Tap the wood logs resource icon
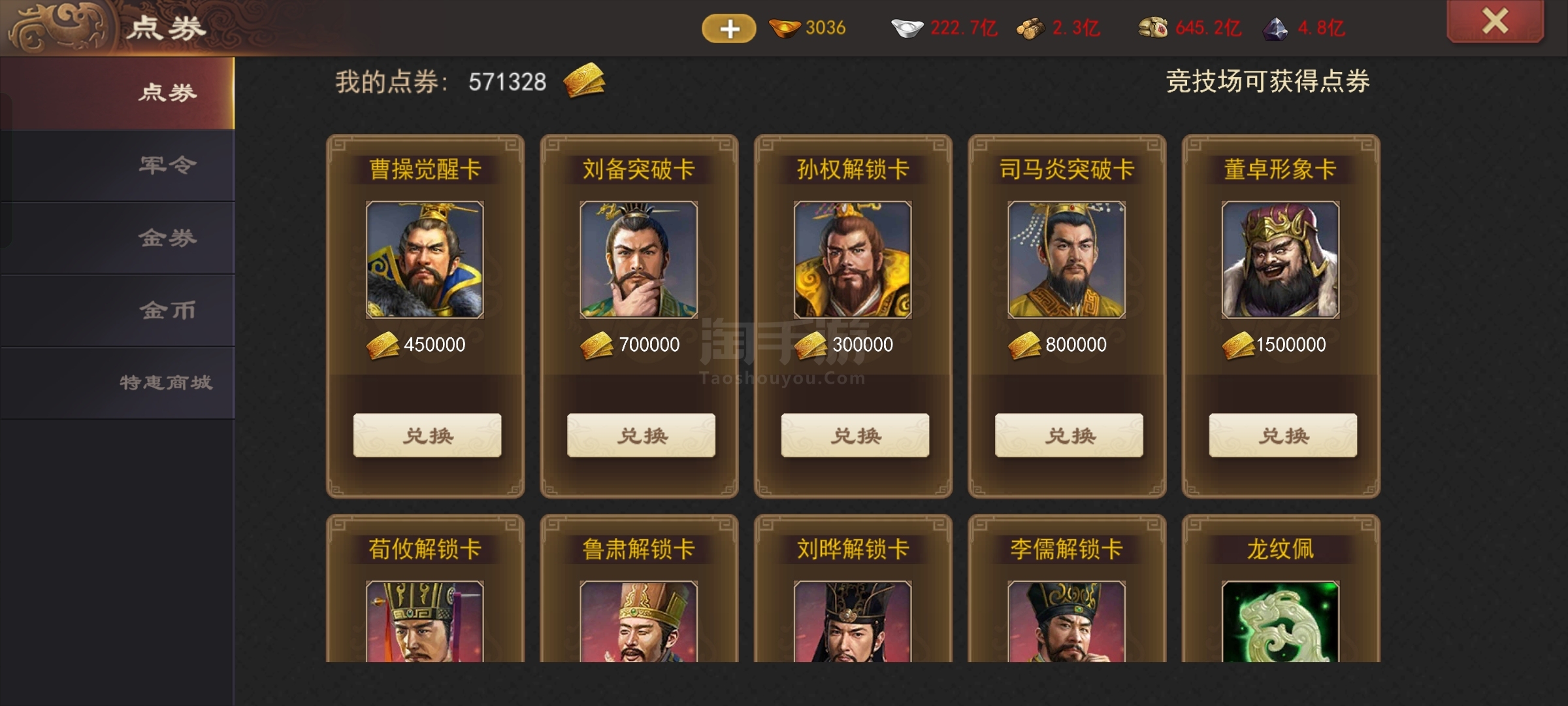 [x=1030, y=29]
